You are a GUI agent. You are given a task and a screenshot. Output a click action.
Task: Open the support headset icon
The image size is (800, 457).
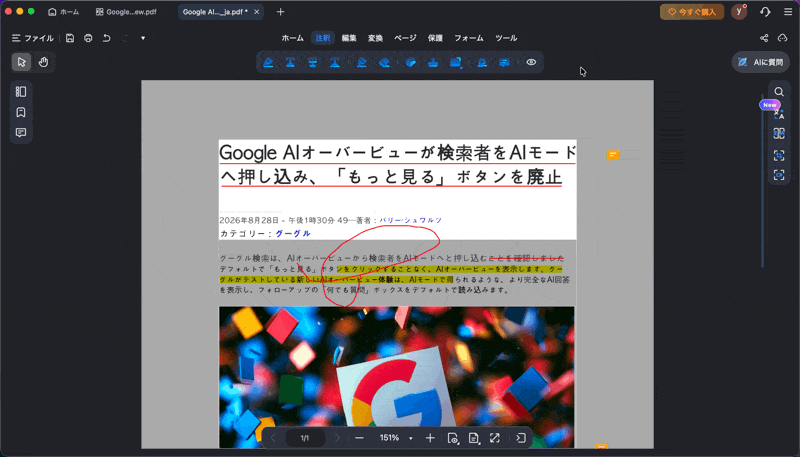tap(765, 12)
